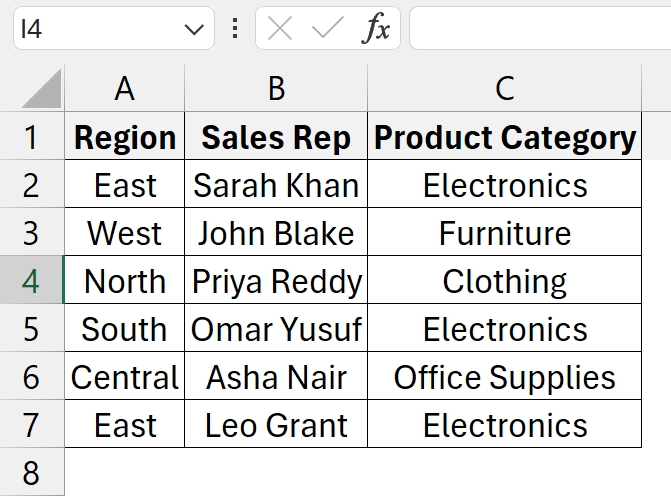Select column B header
This screenshot has width=671, height=496.
point(276,89)
